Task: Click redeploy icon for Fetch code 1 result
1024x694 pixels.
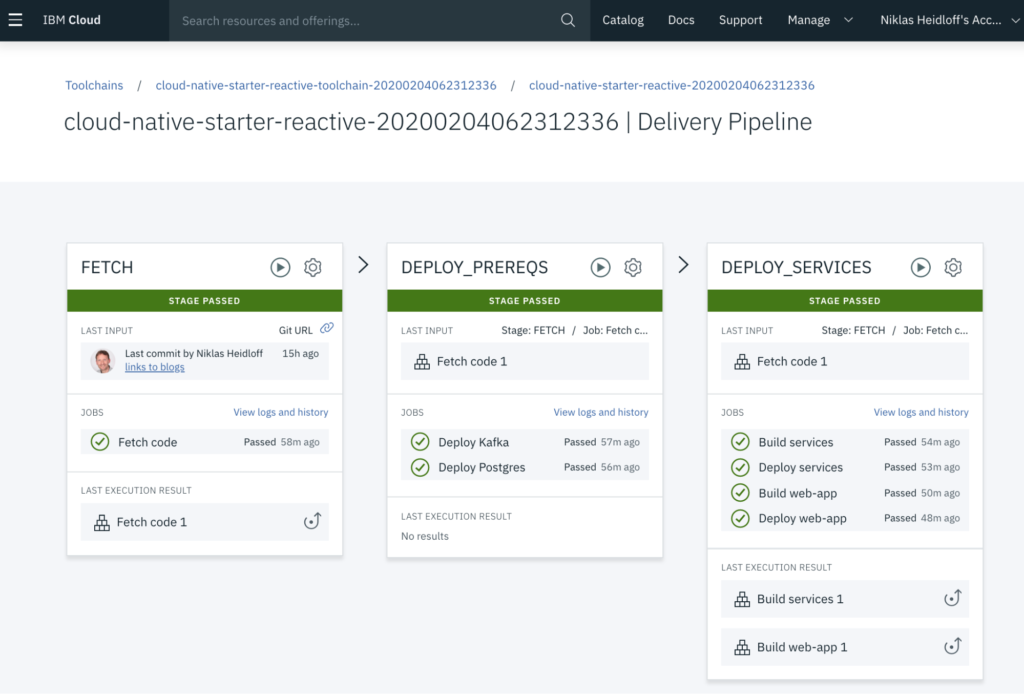Action: [312, 521]
